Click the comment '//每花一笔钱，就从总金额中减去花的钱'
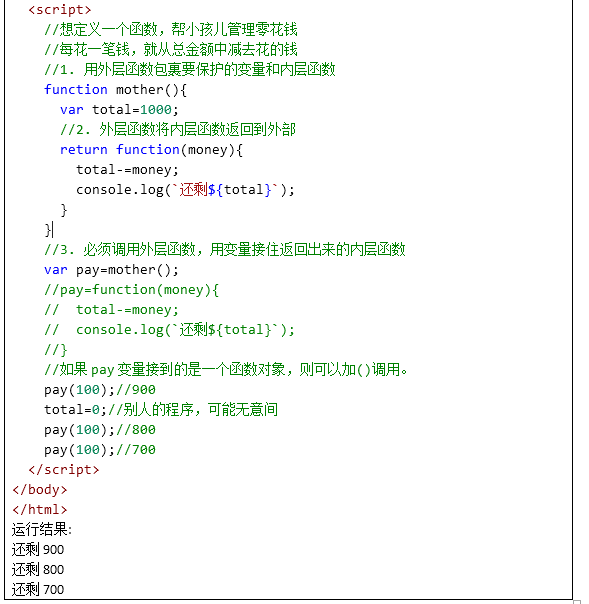 click(171, 49)
